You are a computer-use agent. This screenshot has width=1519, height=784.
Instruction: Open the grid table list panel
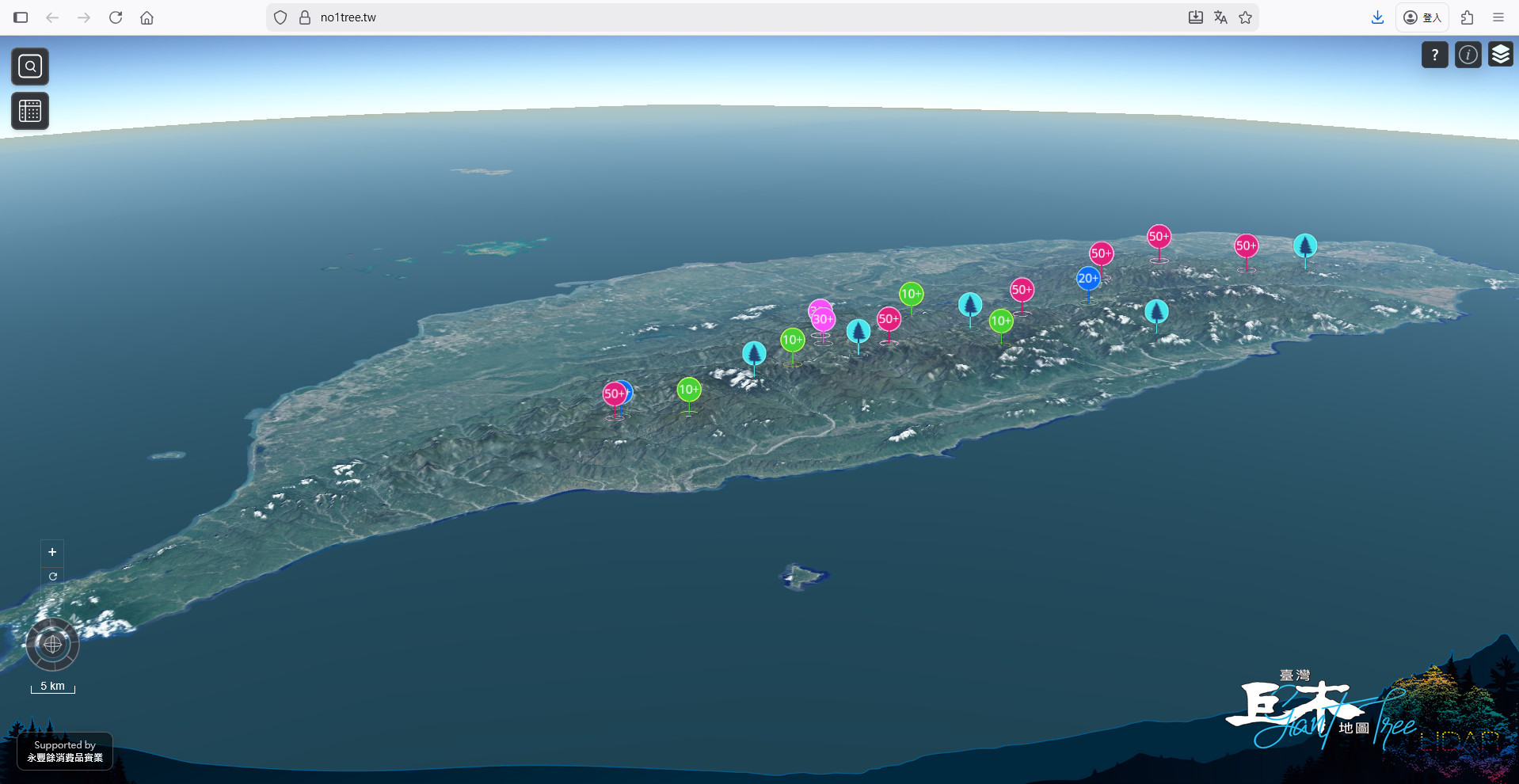coord(30,111)
